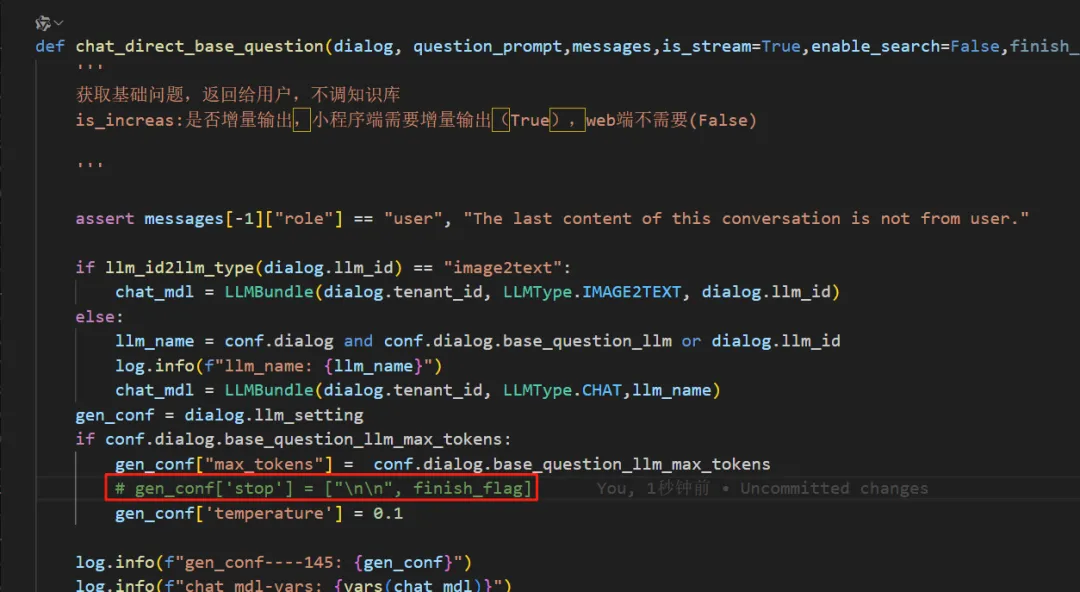Click the commented gen_conf['stop'] line

point(324,489)
